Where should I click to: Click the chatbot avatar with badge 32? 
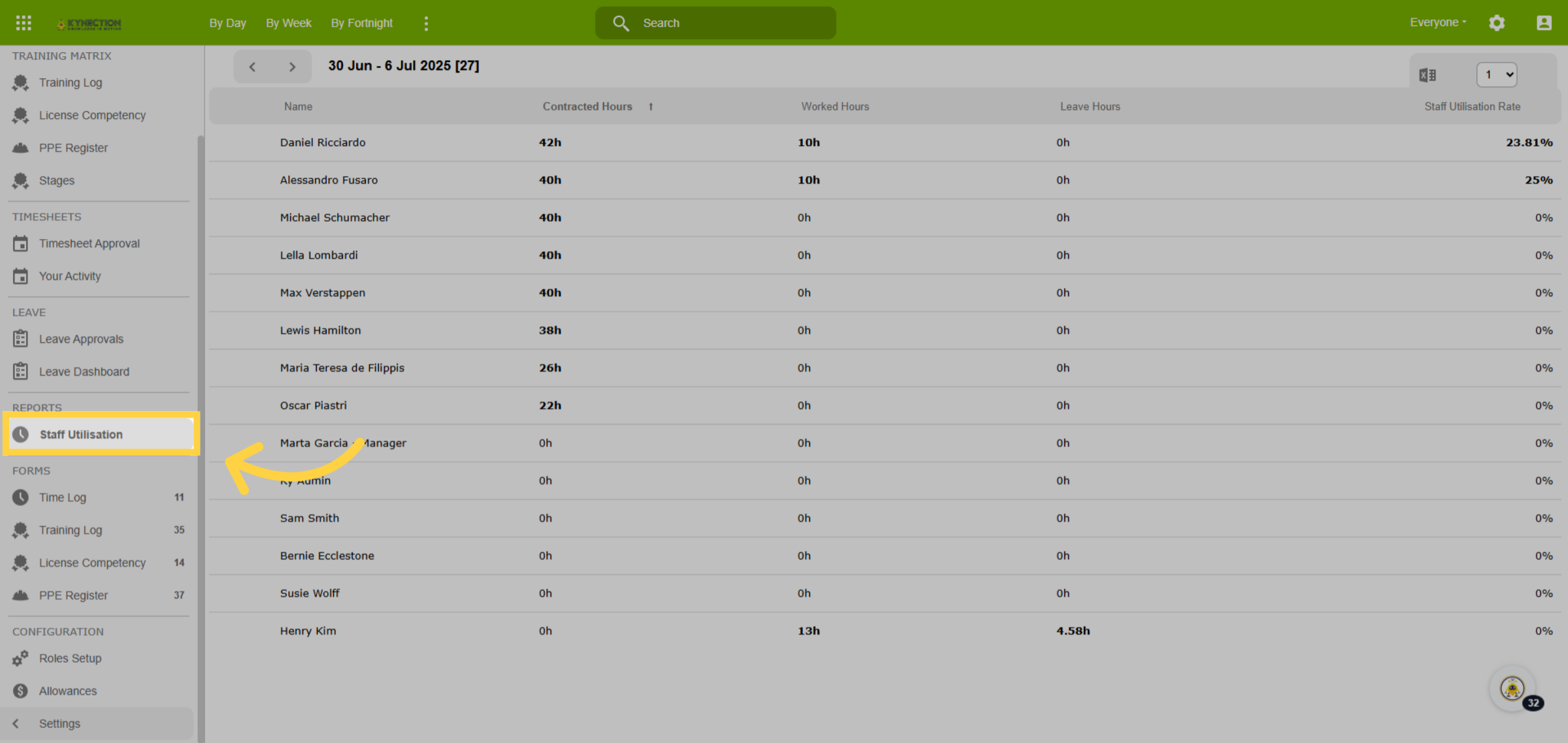(x=1513, y=688)
